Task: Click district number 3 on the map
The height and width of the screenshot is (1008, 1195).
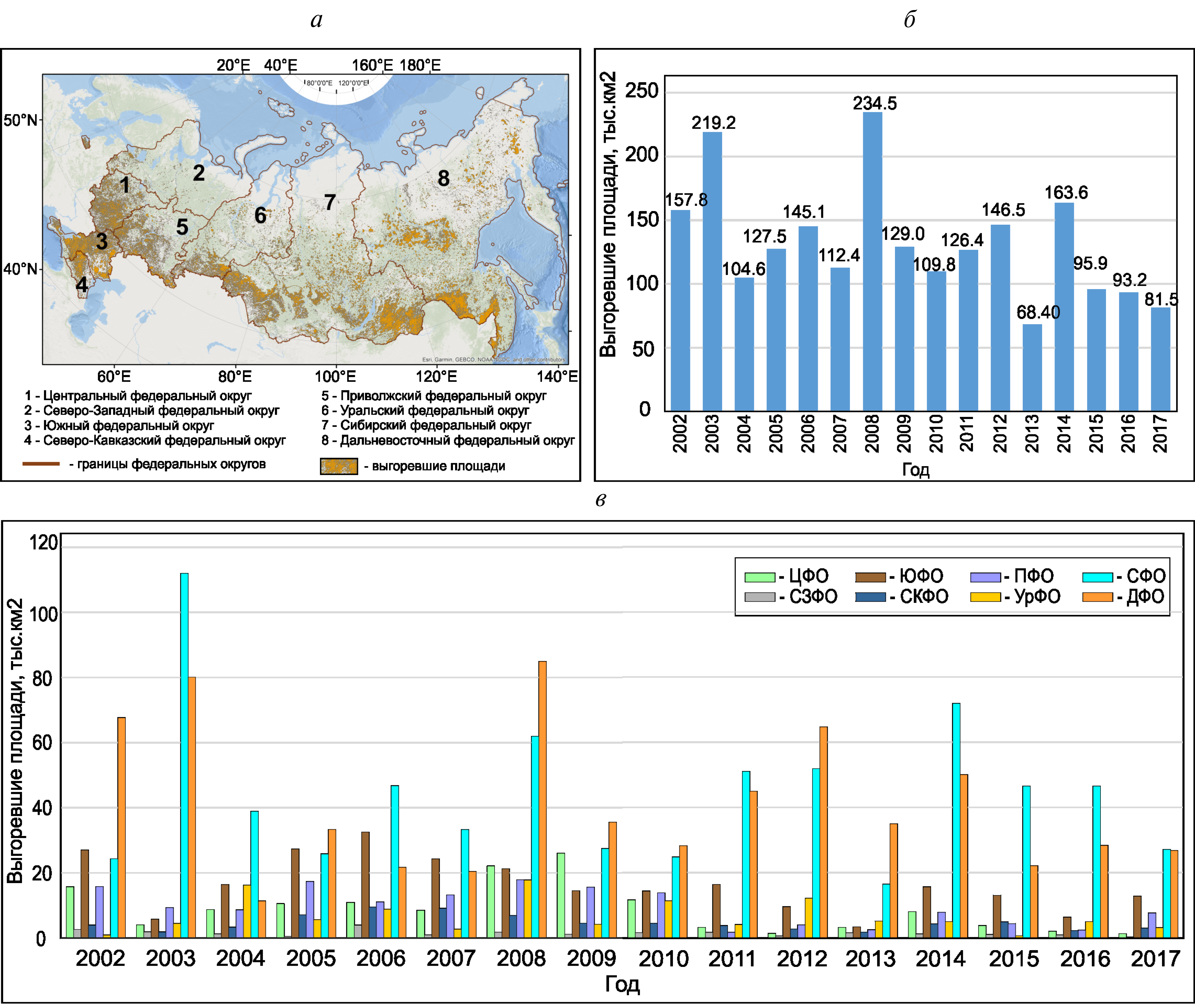Action: coord(102,241)
